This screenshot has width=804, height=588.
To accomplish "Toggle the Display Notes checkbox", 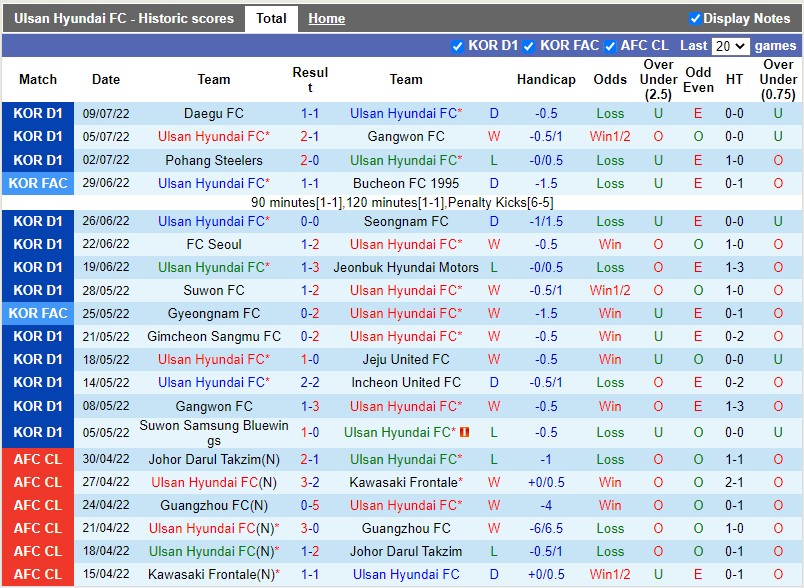I will point(695,19).
